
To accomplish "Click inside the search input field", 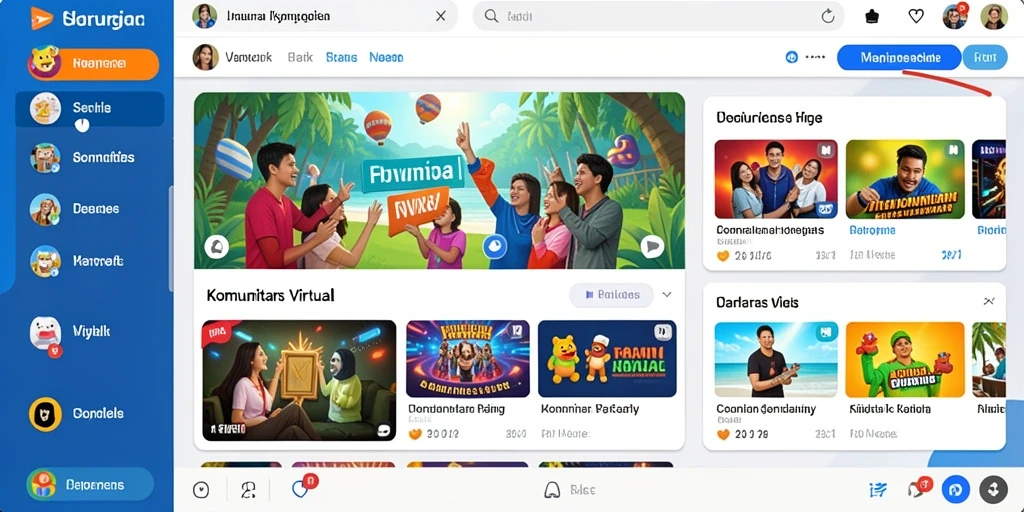I will pos(658,16).
